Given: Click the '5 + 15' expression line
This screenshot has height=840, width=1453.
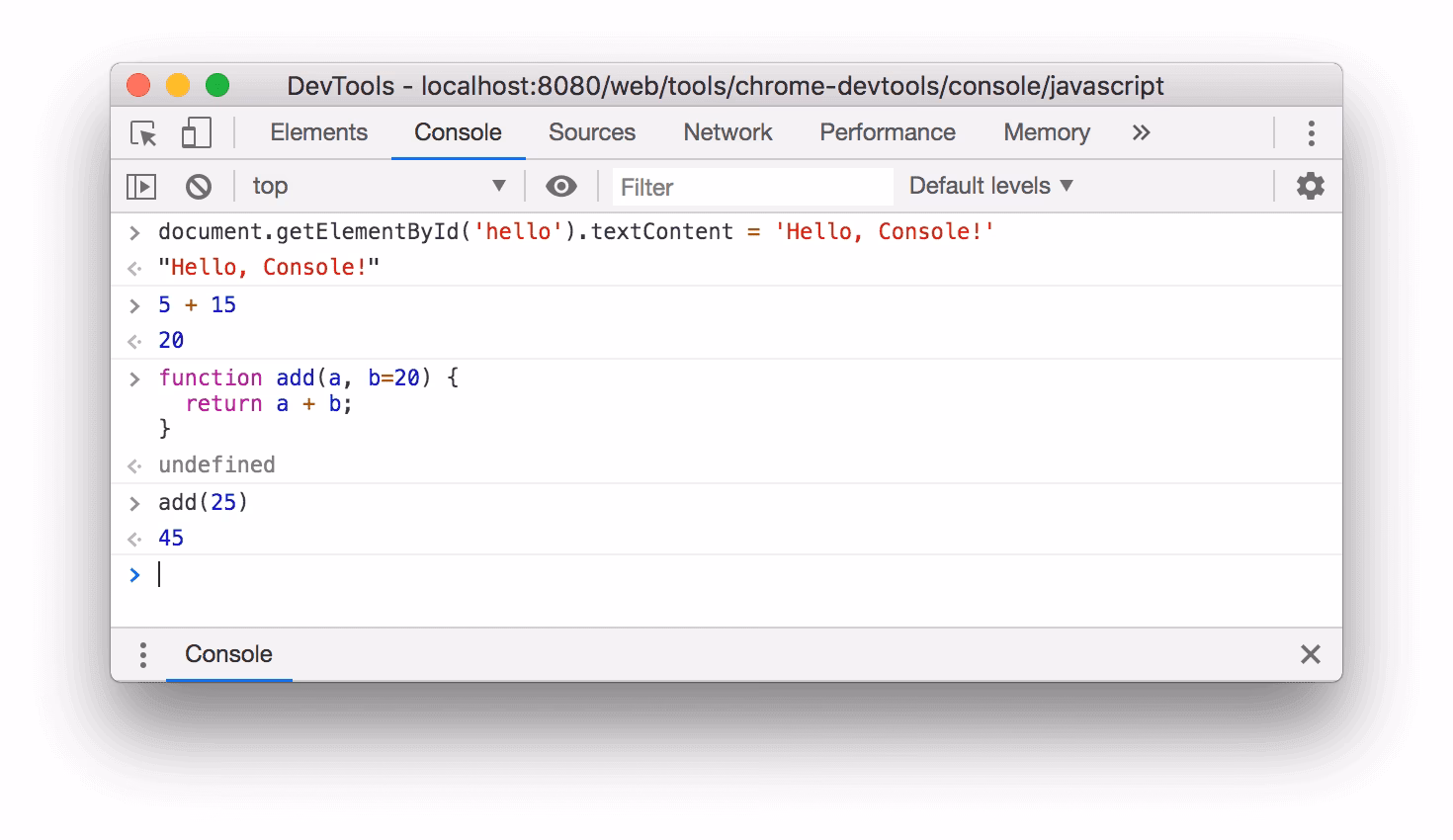Looking at the screenshot, I should (197, 304).
